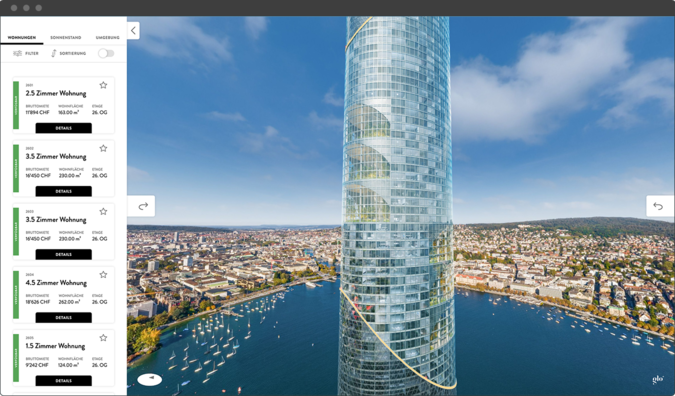Switch to the Sonnenstand tab
The height and width of the screenshot is (396, 675).
point(65,37)
